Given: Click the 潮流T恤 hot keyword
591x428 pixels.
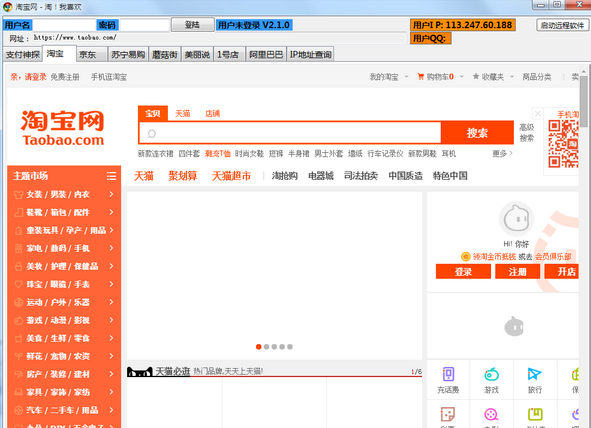Looking at the screenshot, I should tap(217, 153).
